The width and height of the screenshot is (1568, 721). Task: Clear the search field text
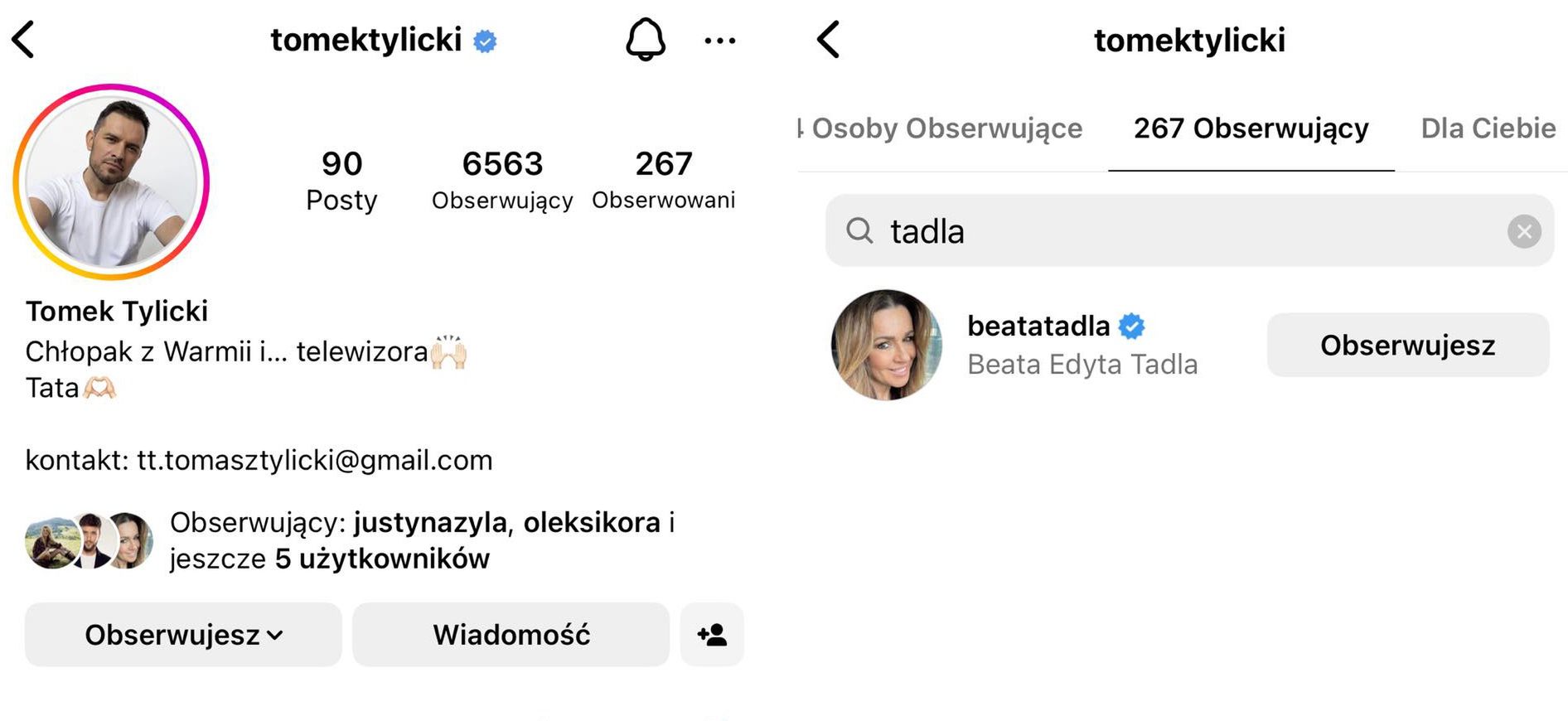pyautogui.click(x=1523, y=231)
